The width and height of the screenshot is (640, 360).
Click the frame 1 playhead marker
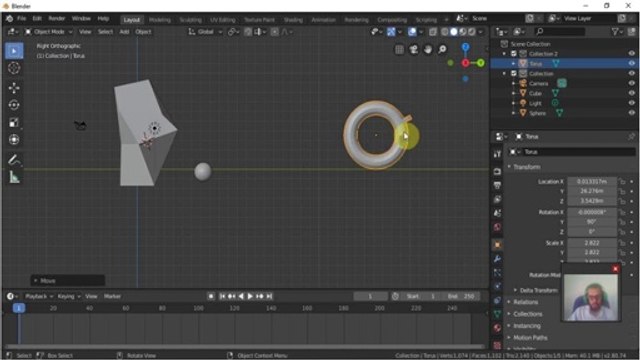click(18, 308)
